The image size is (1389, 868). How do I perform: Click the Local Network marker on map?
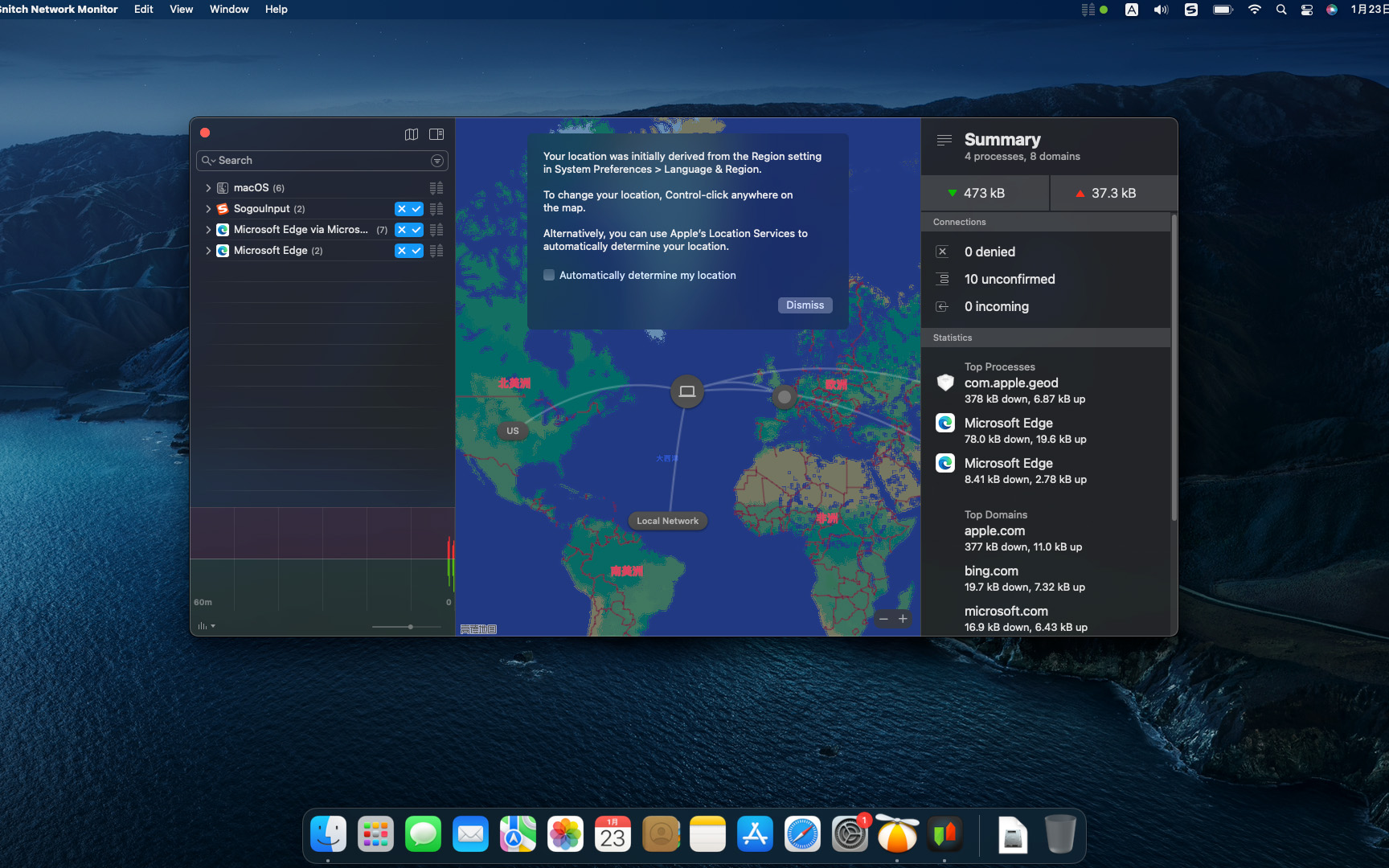click(666, 521)
